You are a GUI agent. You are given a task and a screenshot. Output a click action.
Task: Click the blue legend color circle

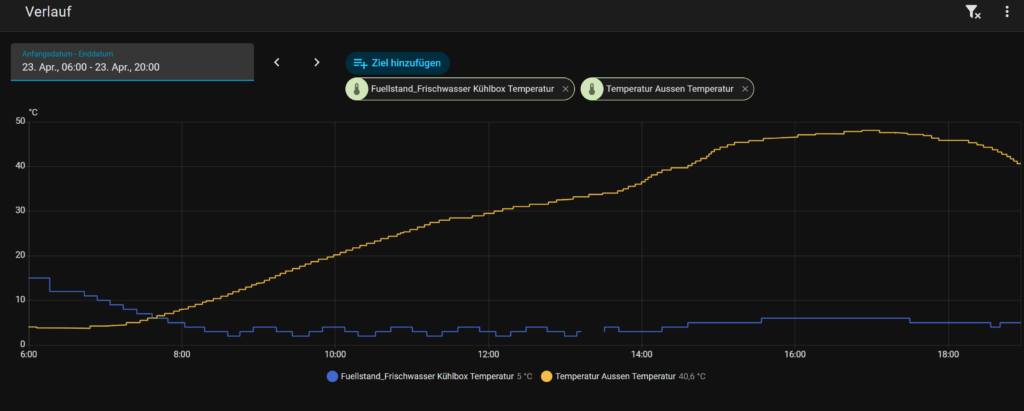333,377
